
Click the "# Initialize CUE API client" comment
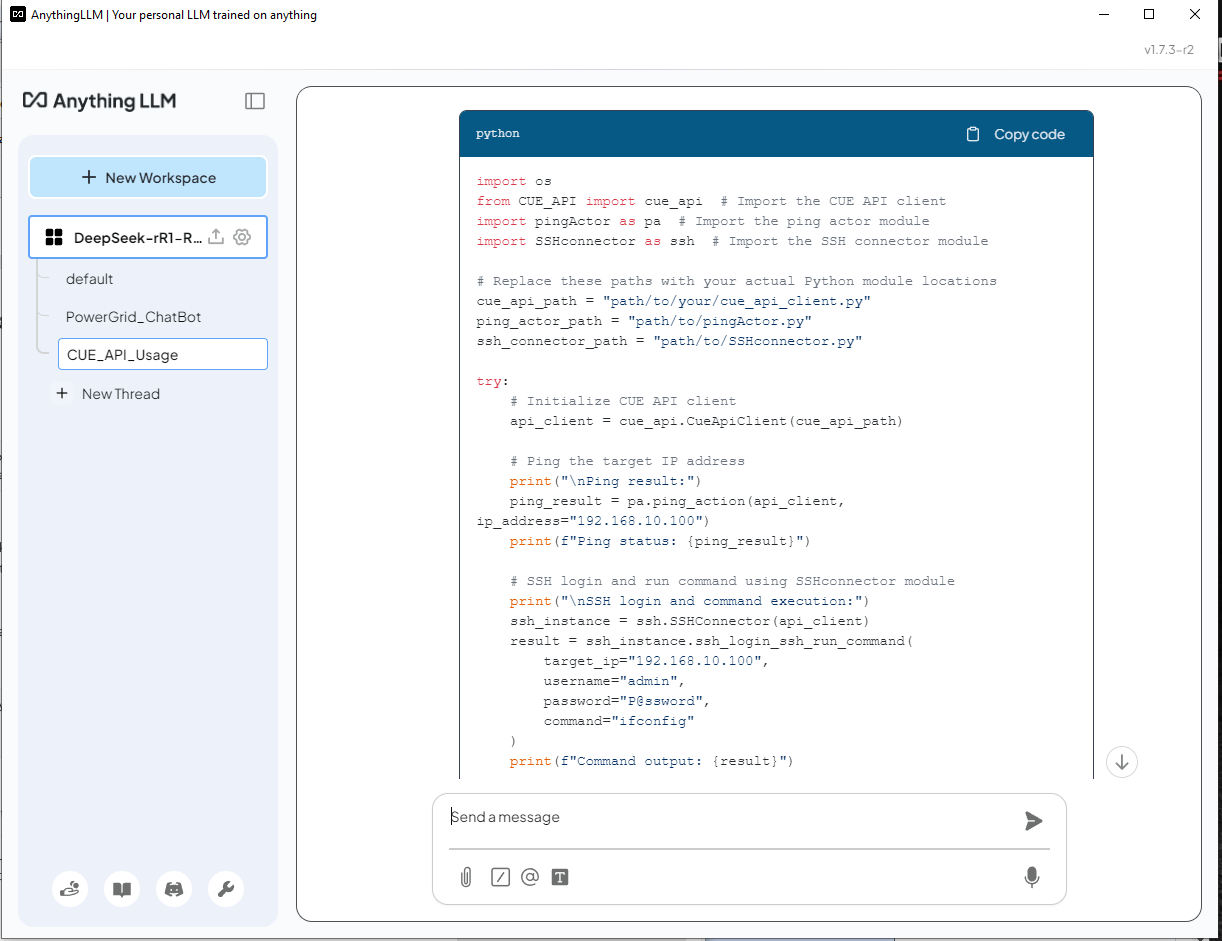623,401
